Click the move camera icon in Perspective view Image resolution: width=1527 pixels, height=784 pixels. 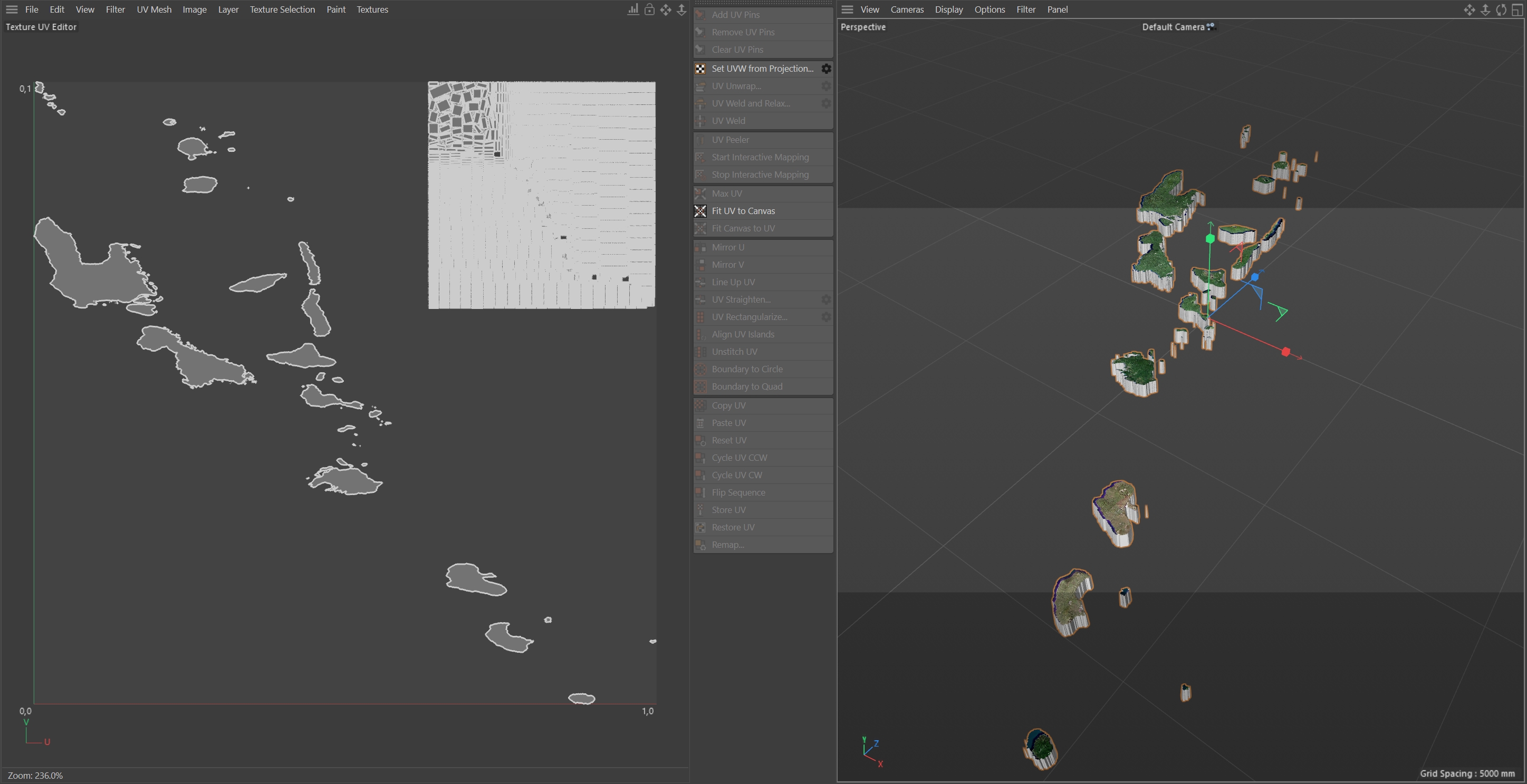[x=1469, y=9]
